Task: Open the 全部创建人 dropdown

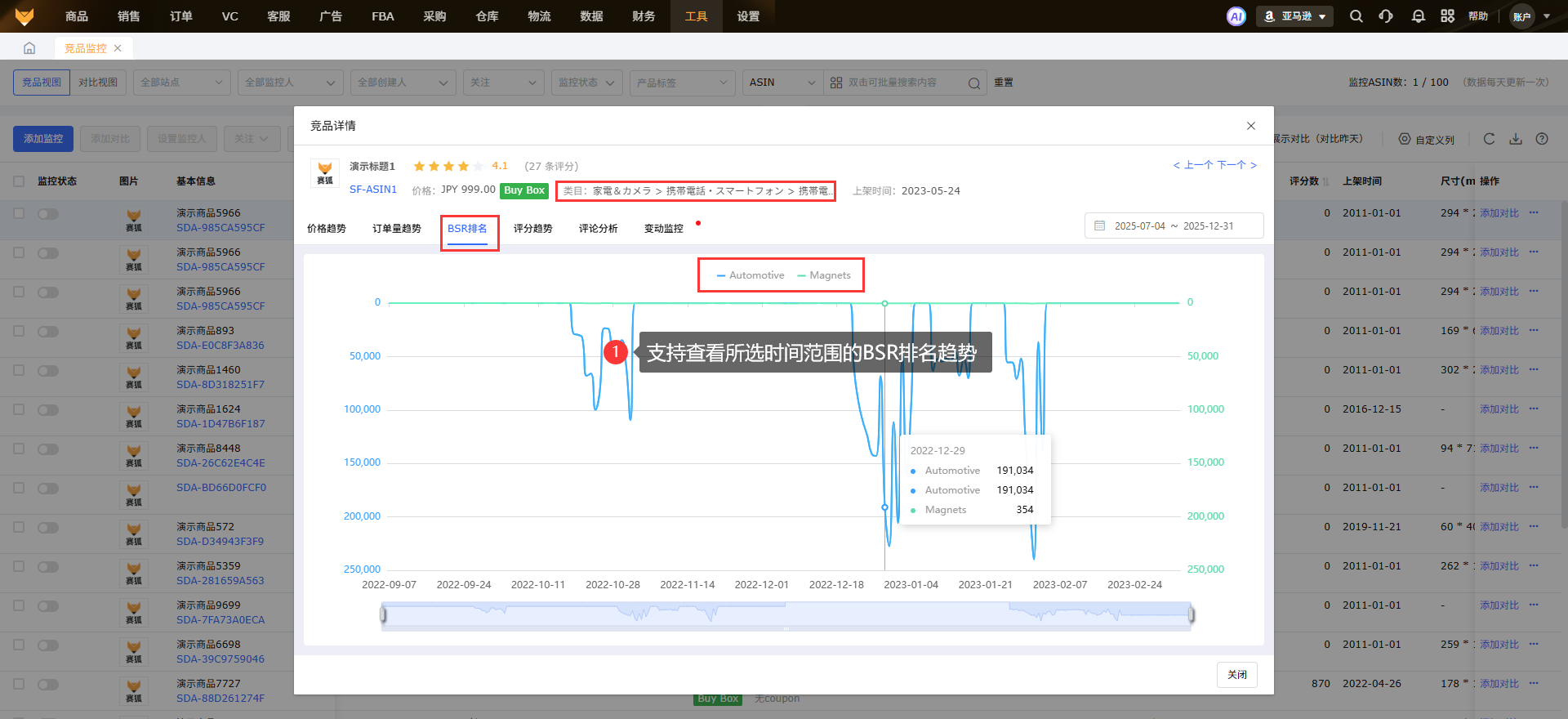Action: pos(403,83)
